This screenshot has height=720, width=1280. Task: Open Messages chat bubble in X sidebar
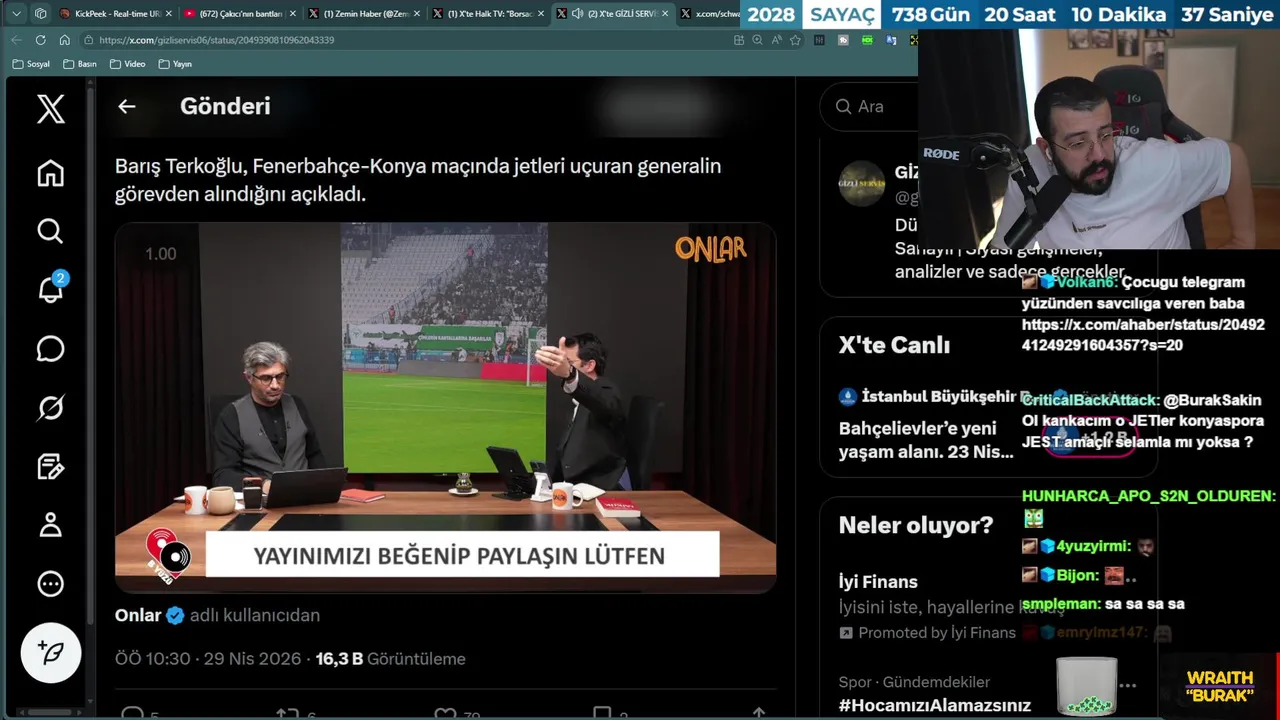(x=51, y=349)
